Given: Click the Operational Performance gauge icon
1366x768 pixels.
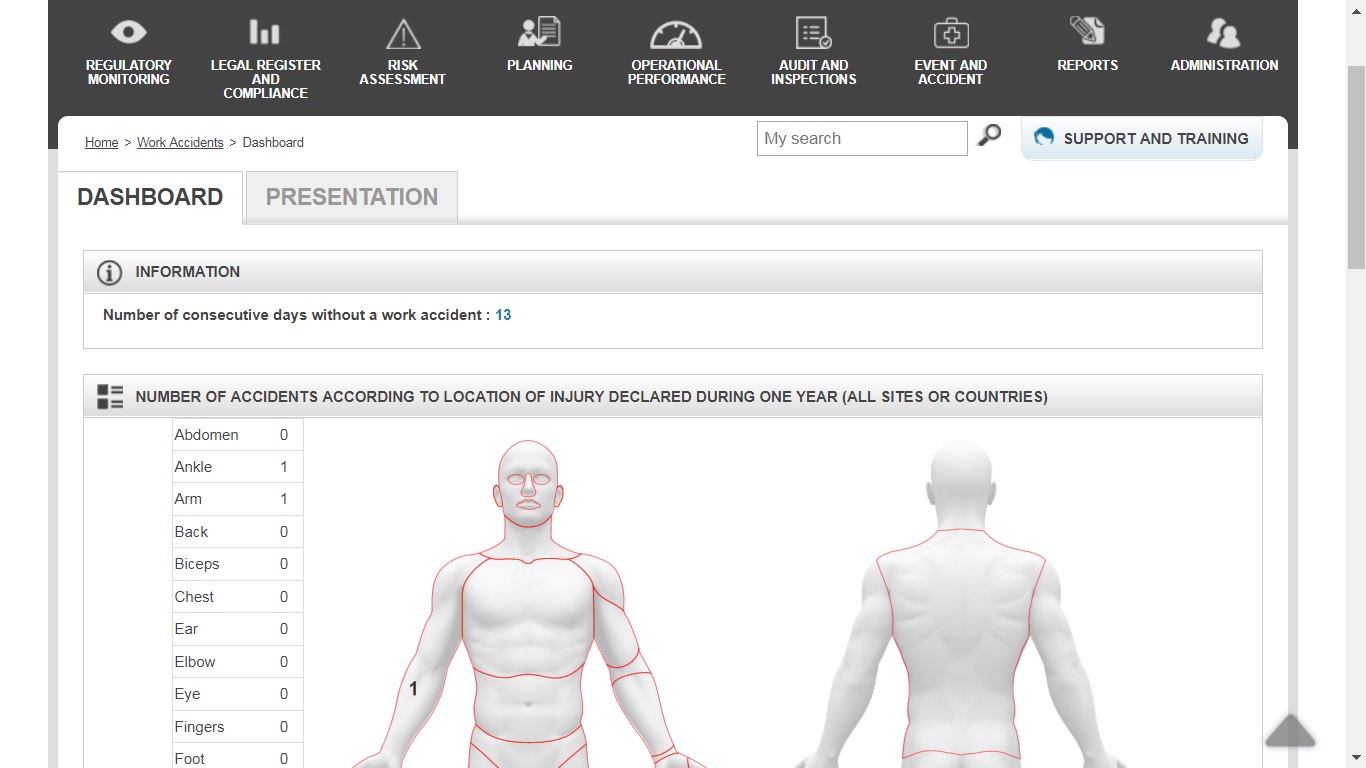Looking at the screenshot, I should (x=676, y=34).
